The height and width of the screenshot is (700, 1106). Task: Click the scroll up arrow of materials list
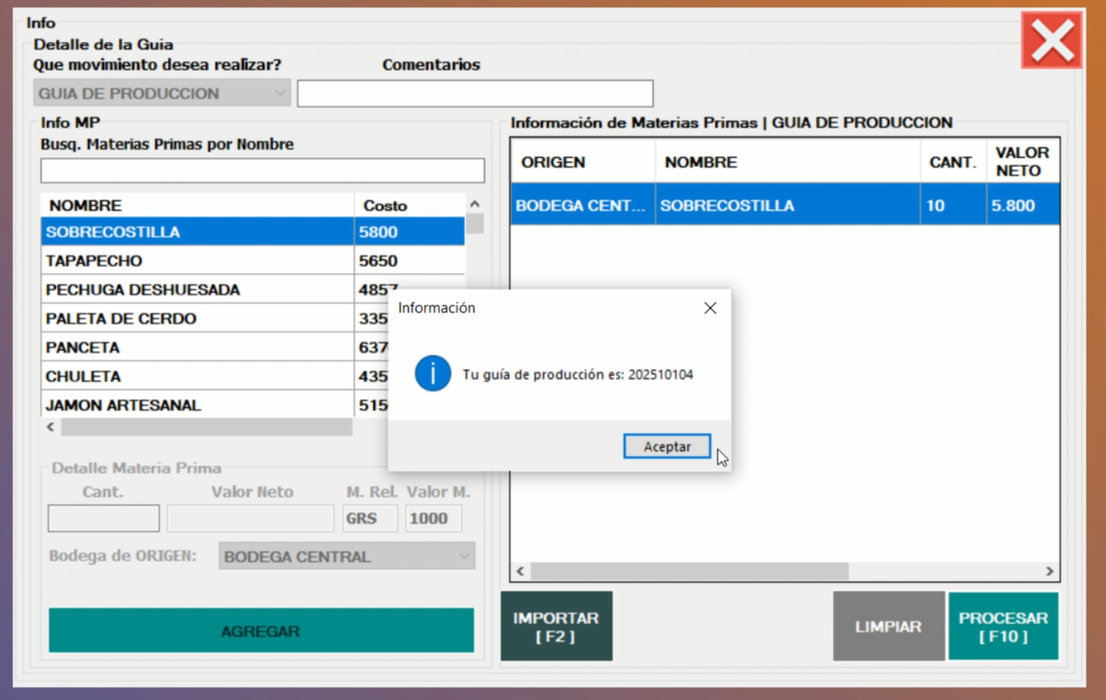tap(474, 204)
